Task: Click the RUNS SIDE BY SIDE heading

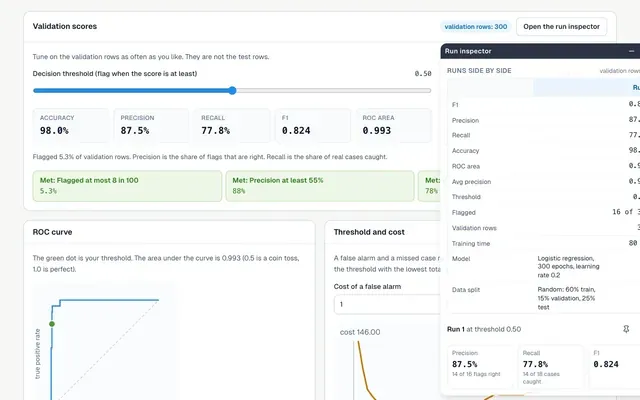Action: (x=479, y=71)
